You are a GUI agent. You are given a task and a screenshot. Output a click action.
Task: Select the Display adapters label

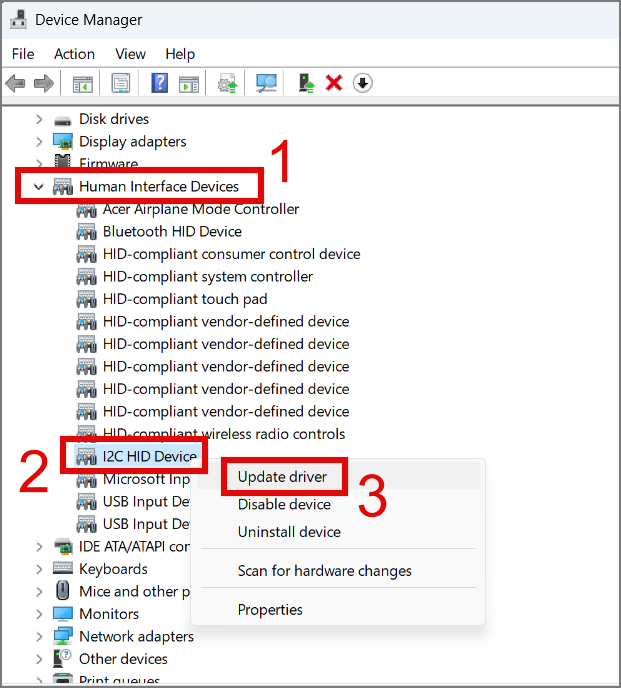(x=133, y=141)
